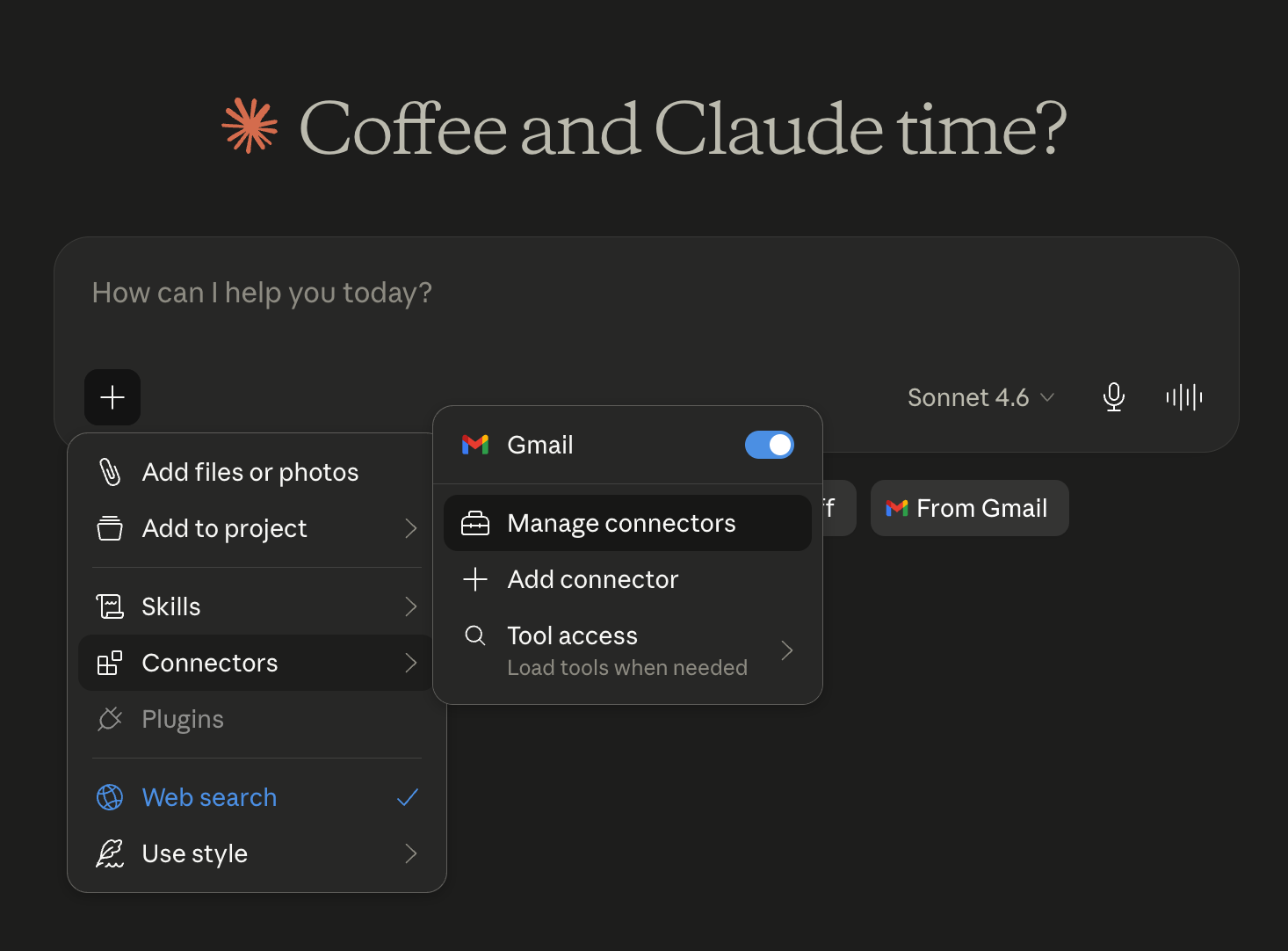Click the plus attachment button

click(x=112, y=397)
